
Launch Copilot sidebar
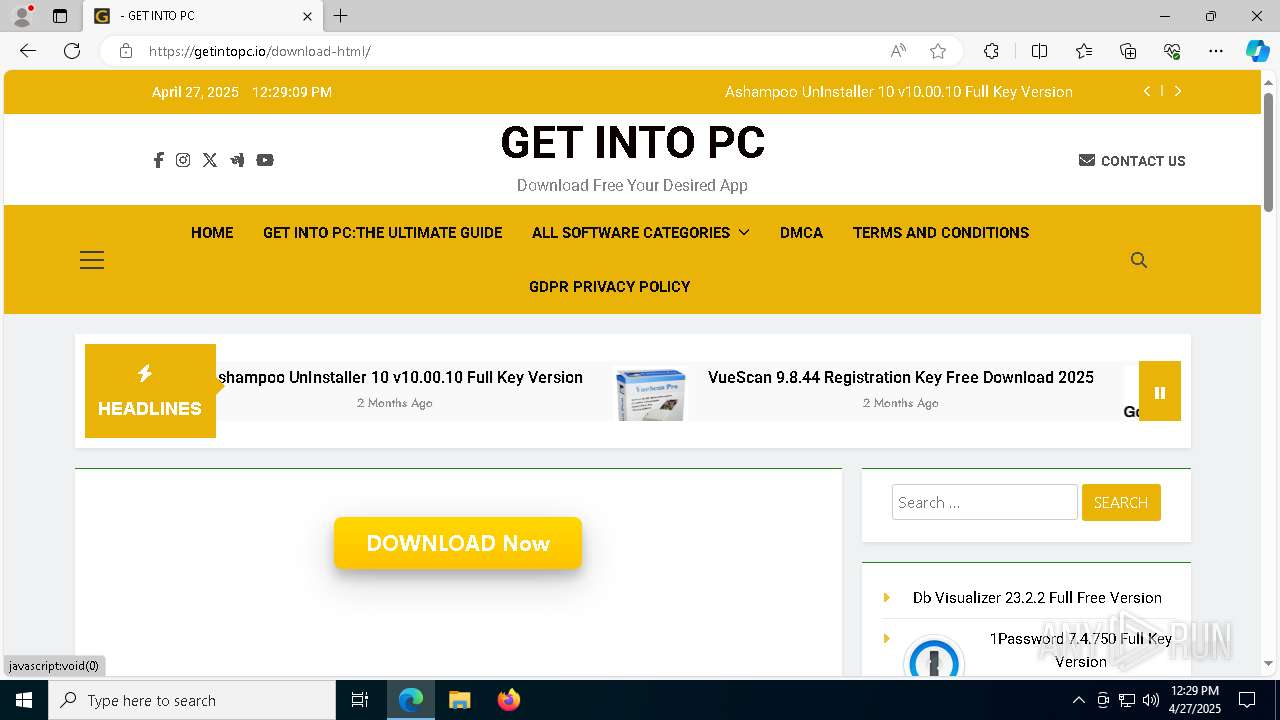pos(1257,51)
